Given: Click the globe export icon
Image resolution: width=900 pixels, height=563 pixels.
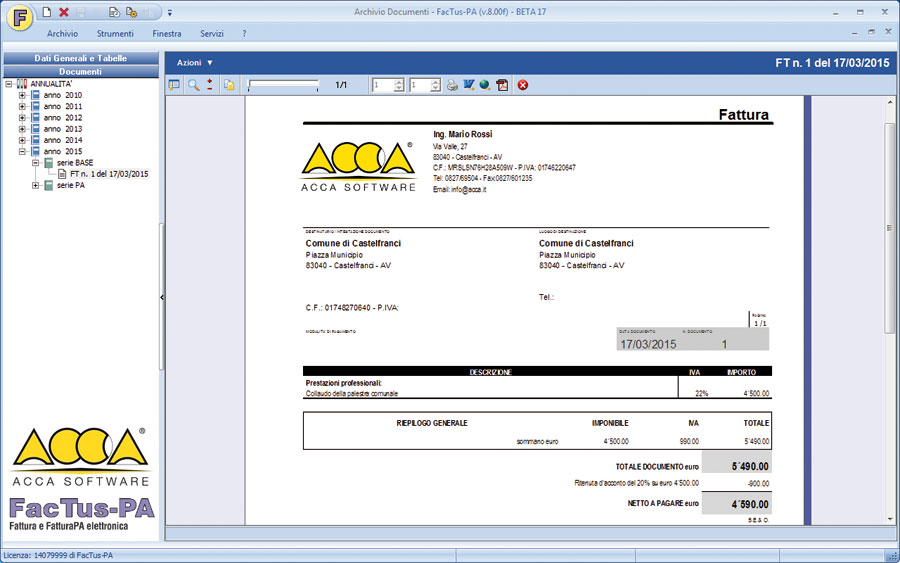Looking at the screenshot, I should tap(484, 85).
